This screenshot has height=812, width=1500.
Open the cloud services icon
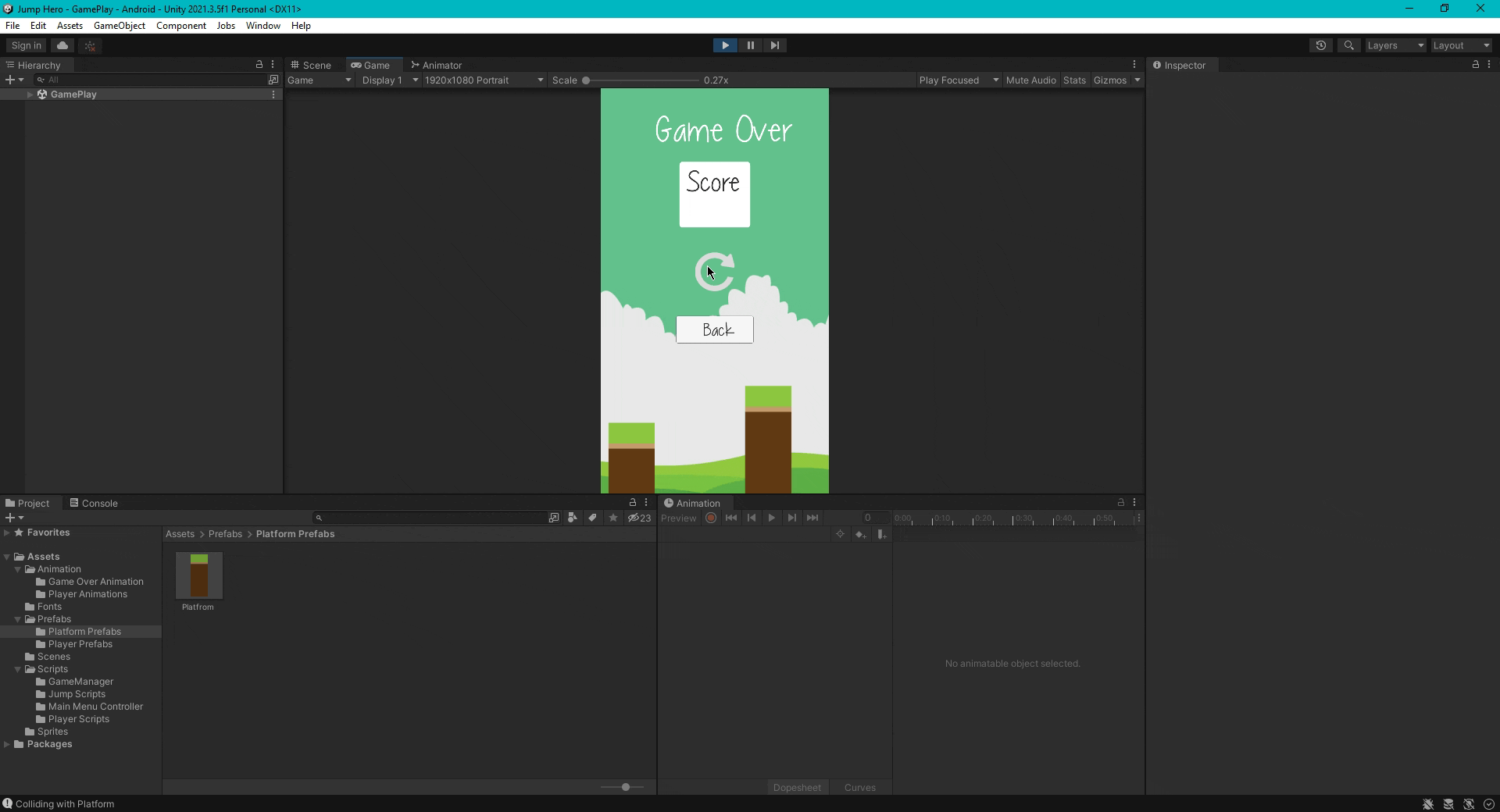[x=63, y=45]
